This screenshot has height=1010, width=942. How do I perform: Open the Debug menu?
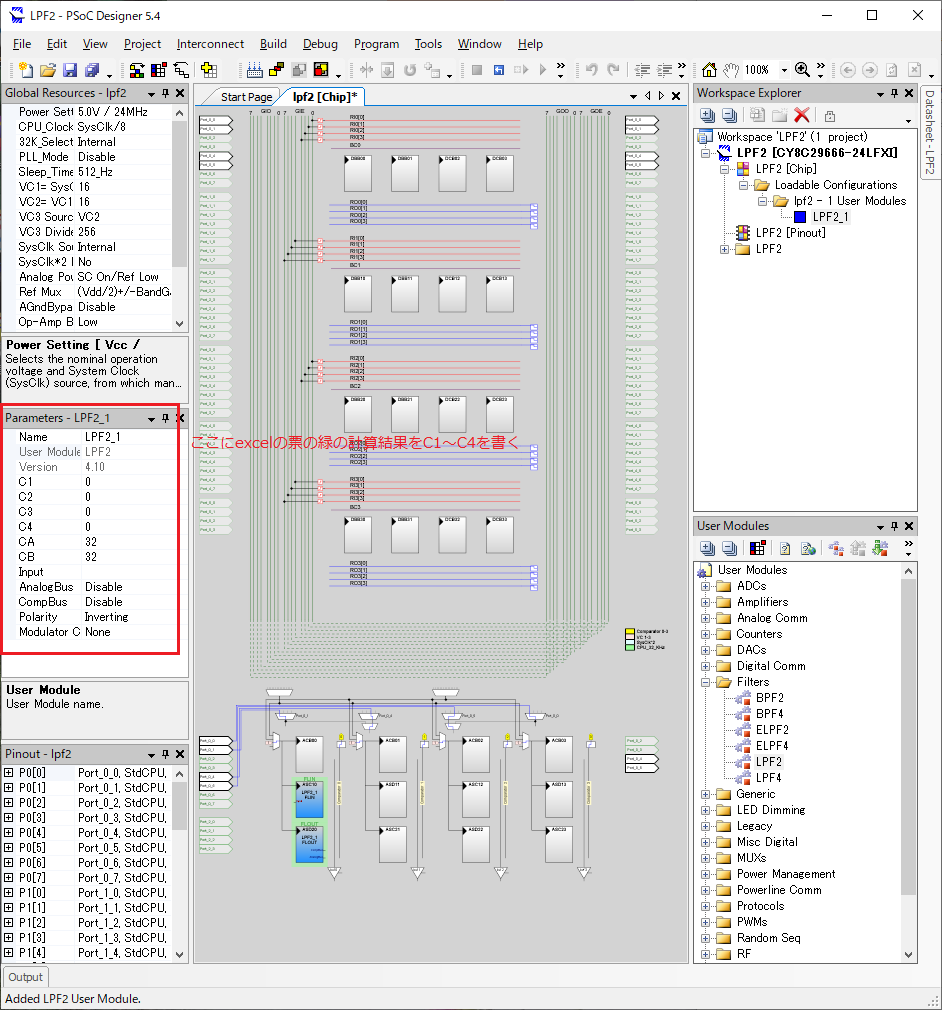(x=320, y=44)
